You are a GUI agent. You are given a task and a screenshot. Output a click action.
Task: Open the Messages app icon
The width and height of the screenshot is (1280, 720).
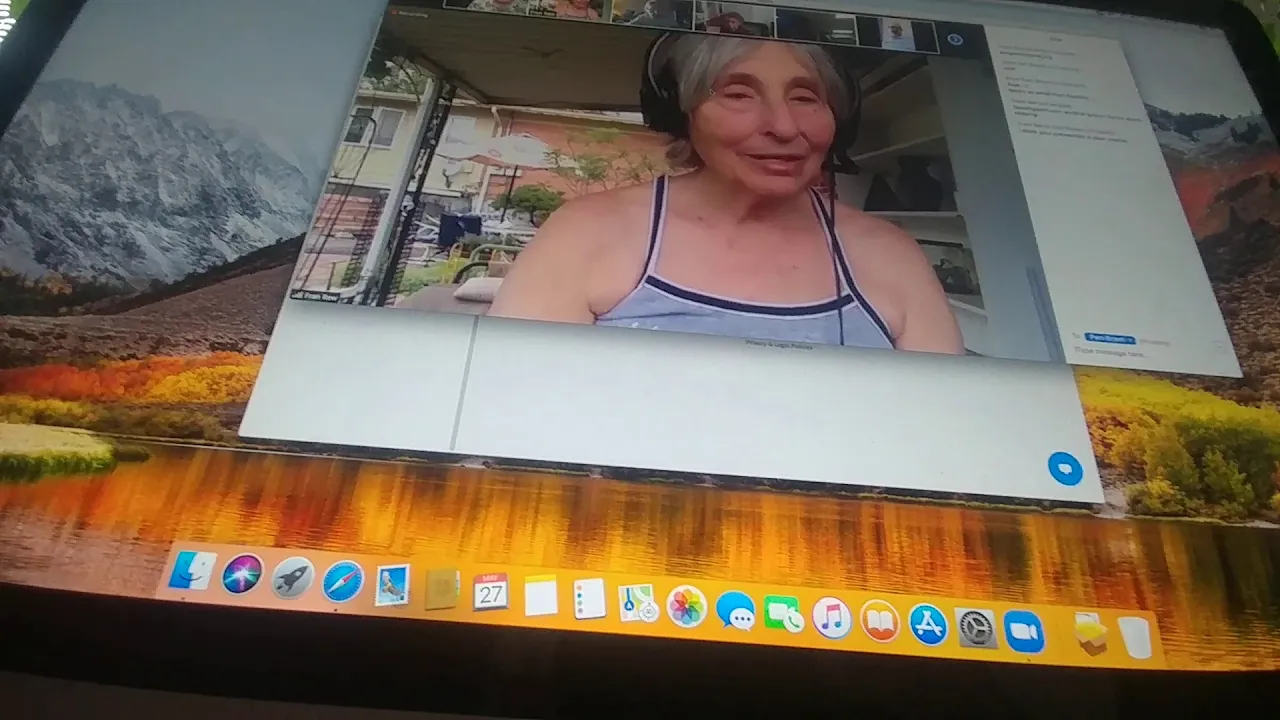coord(735,611)
